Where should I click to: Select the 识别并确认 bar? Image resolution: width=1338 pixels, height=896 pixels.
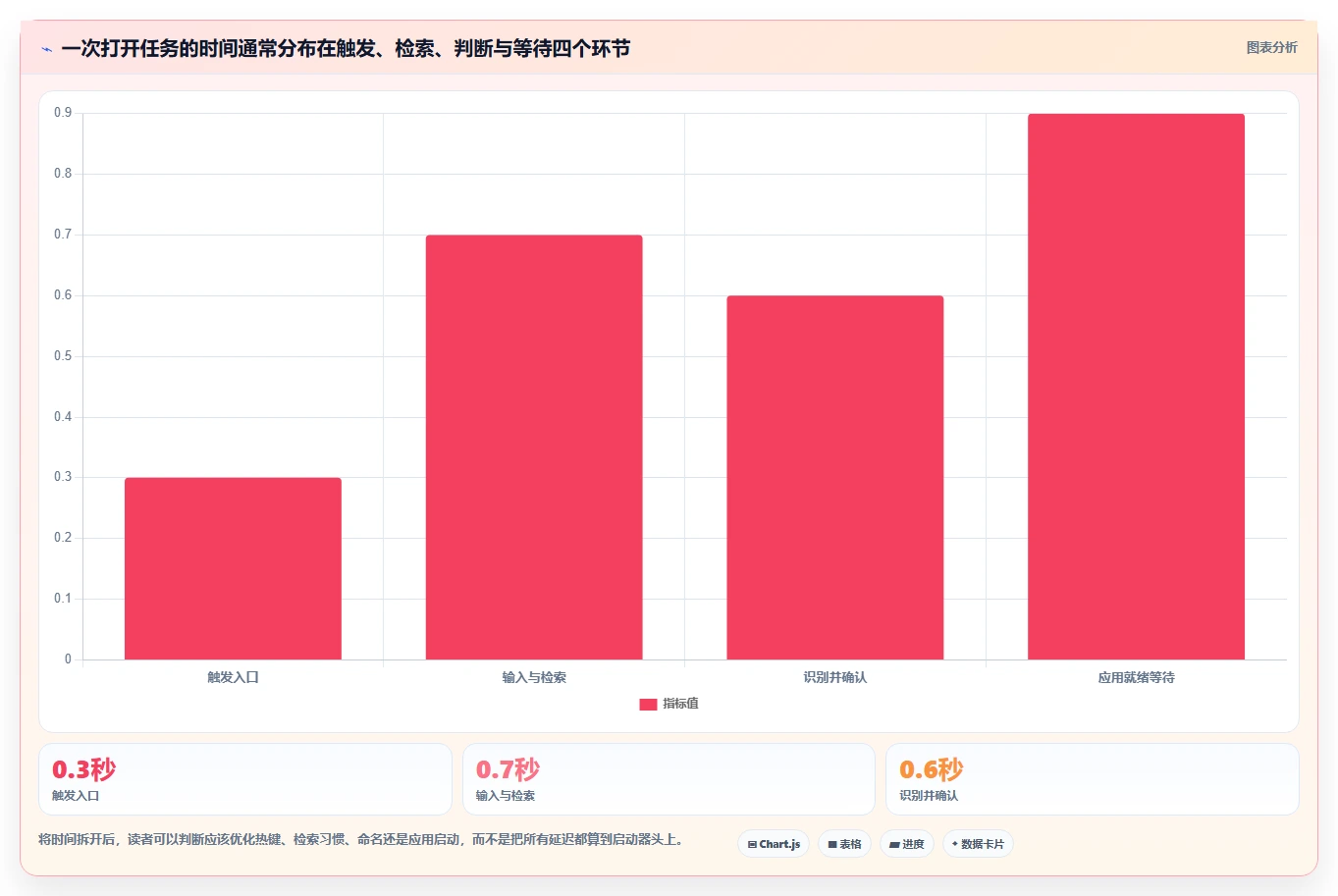pos(835,478)
